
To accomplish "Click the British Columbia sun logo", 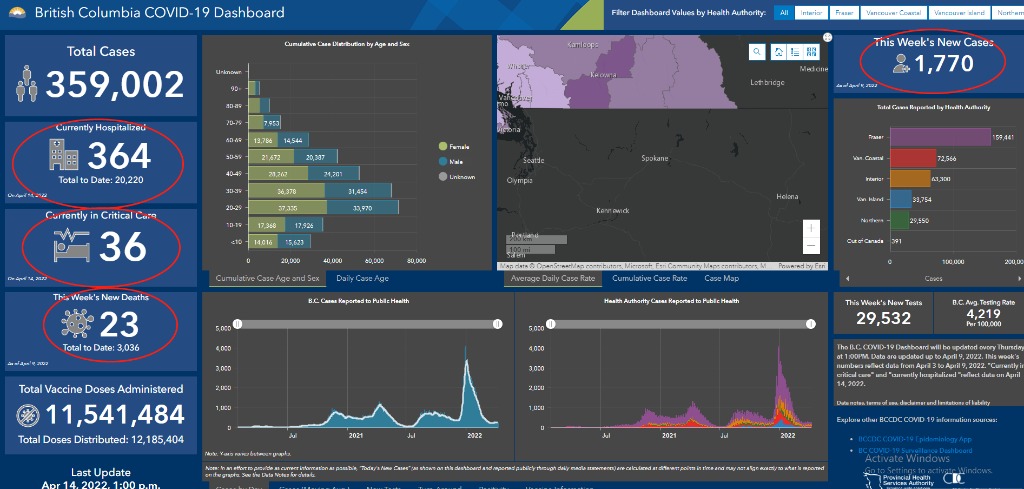I will tap(17, 12).
